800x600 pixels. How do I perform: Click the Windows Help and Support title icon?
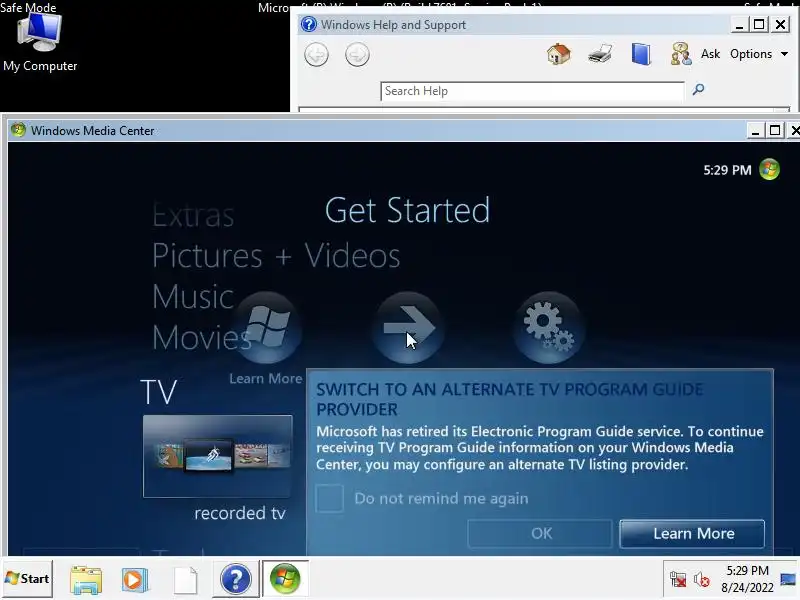pyautogui.click(x=309, y=24)
